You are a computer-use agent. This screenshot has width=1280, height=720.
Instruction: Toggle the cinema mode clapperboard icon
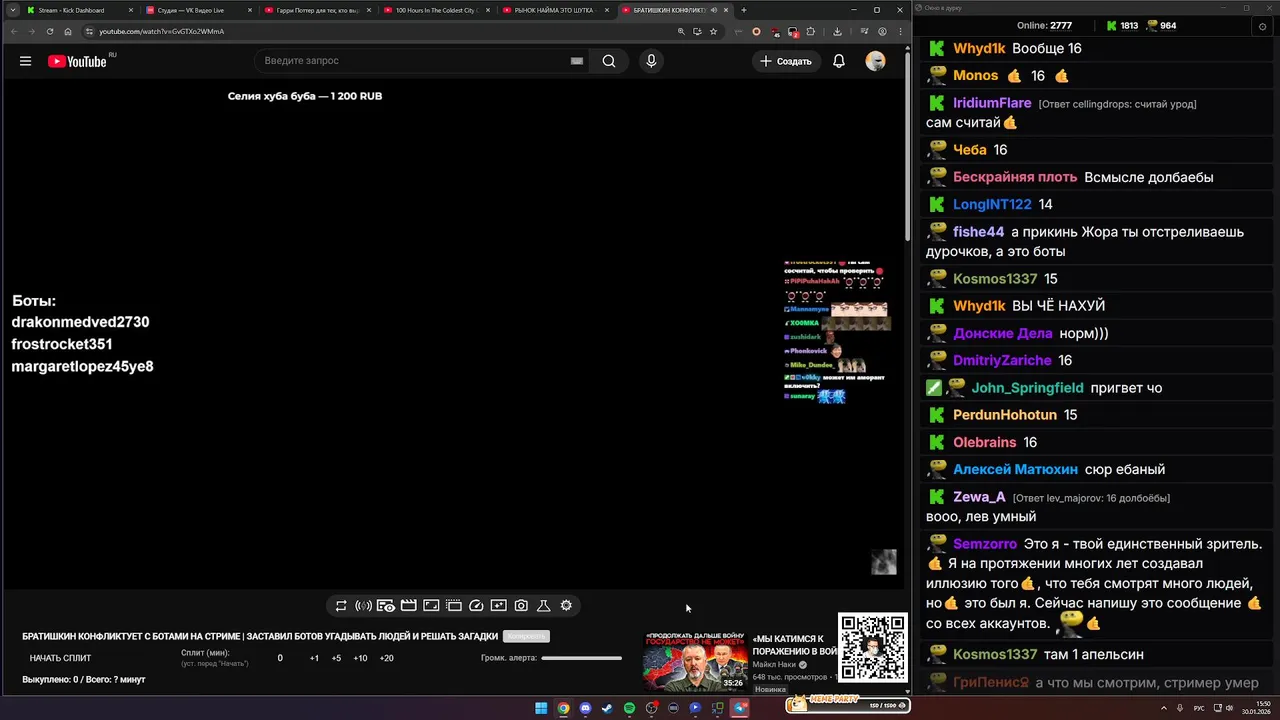point(408,606)
